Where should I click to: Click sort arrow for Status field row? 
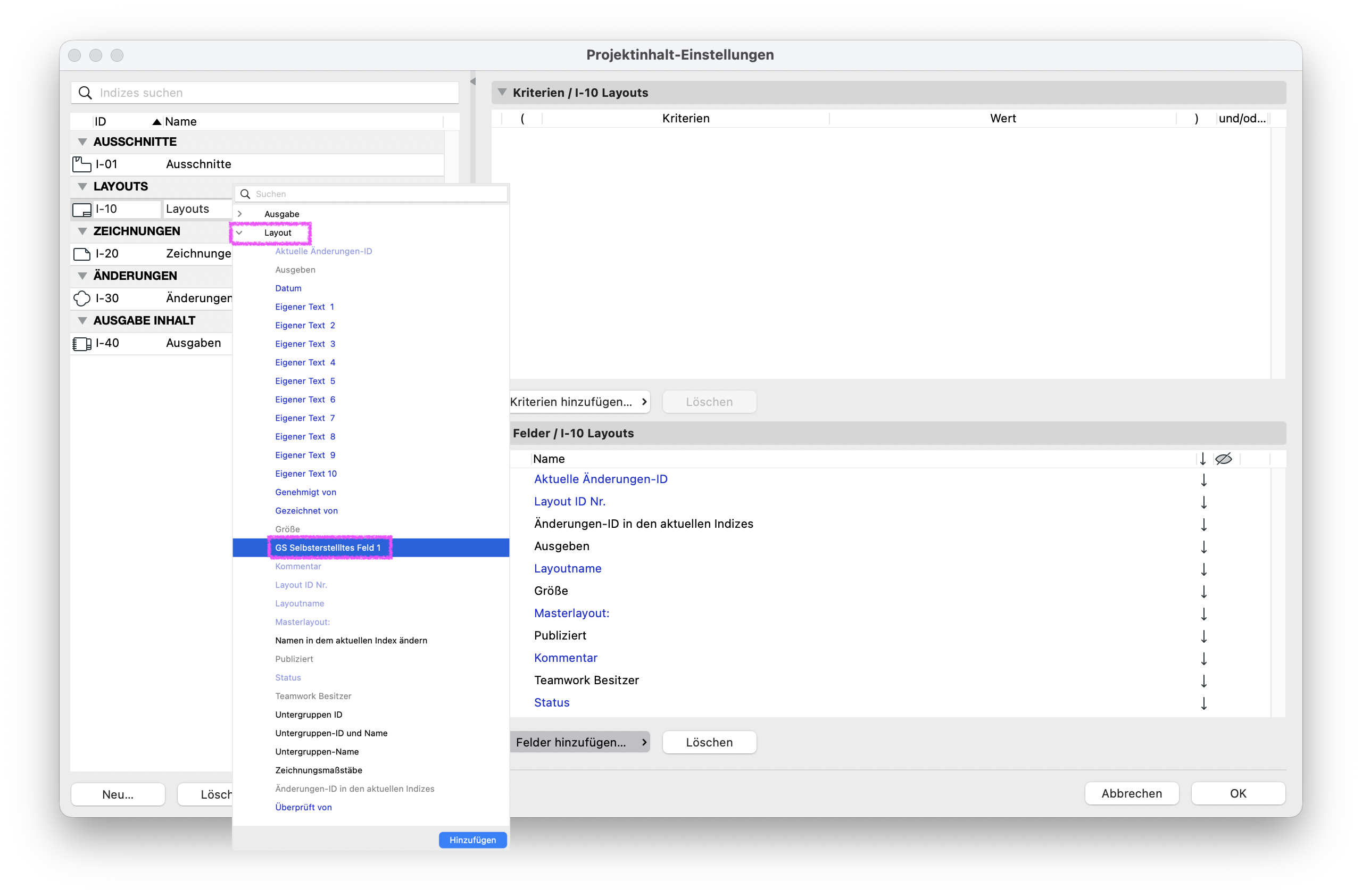(x=1203, y=703)
